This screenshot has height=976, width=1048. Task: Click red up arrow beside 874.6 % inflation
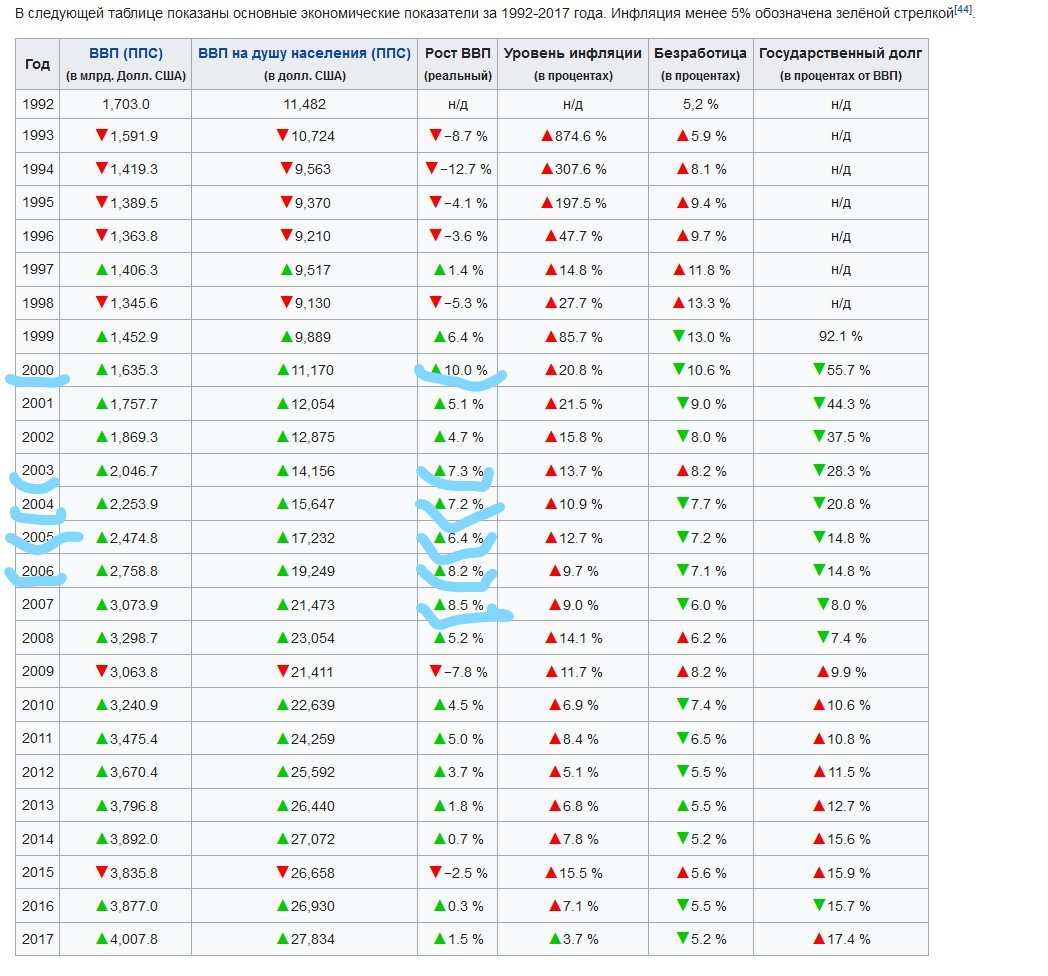click(547, 136)
